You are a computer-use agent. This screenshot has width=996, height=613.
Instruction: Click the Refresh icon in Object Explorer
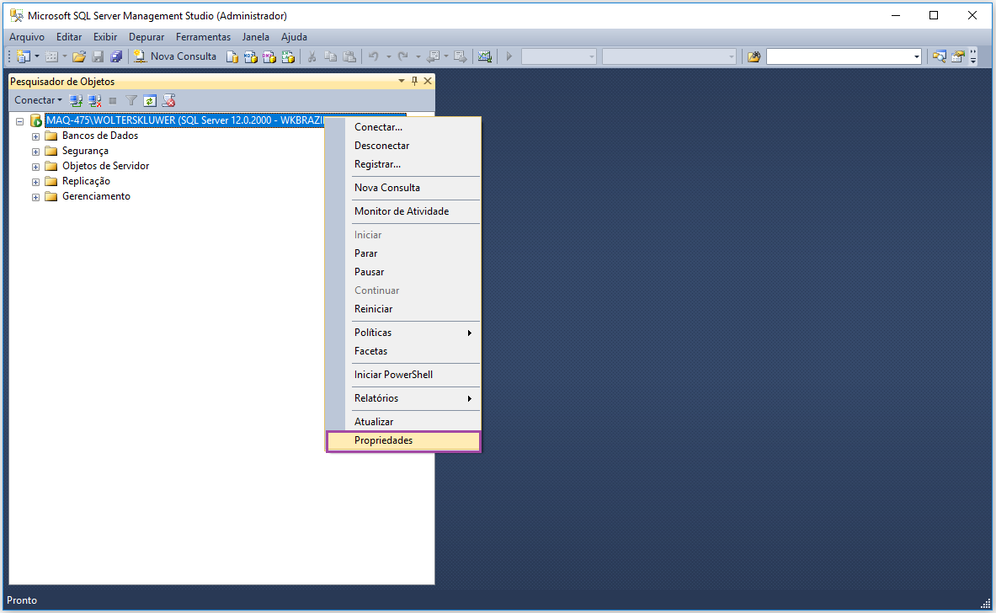click(150, 100)
